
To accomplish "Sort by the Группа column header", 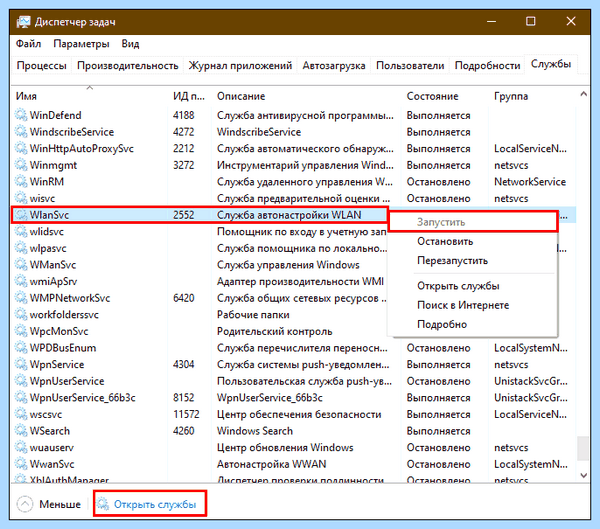I will (x=532, y=96).
